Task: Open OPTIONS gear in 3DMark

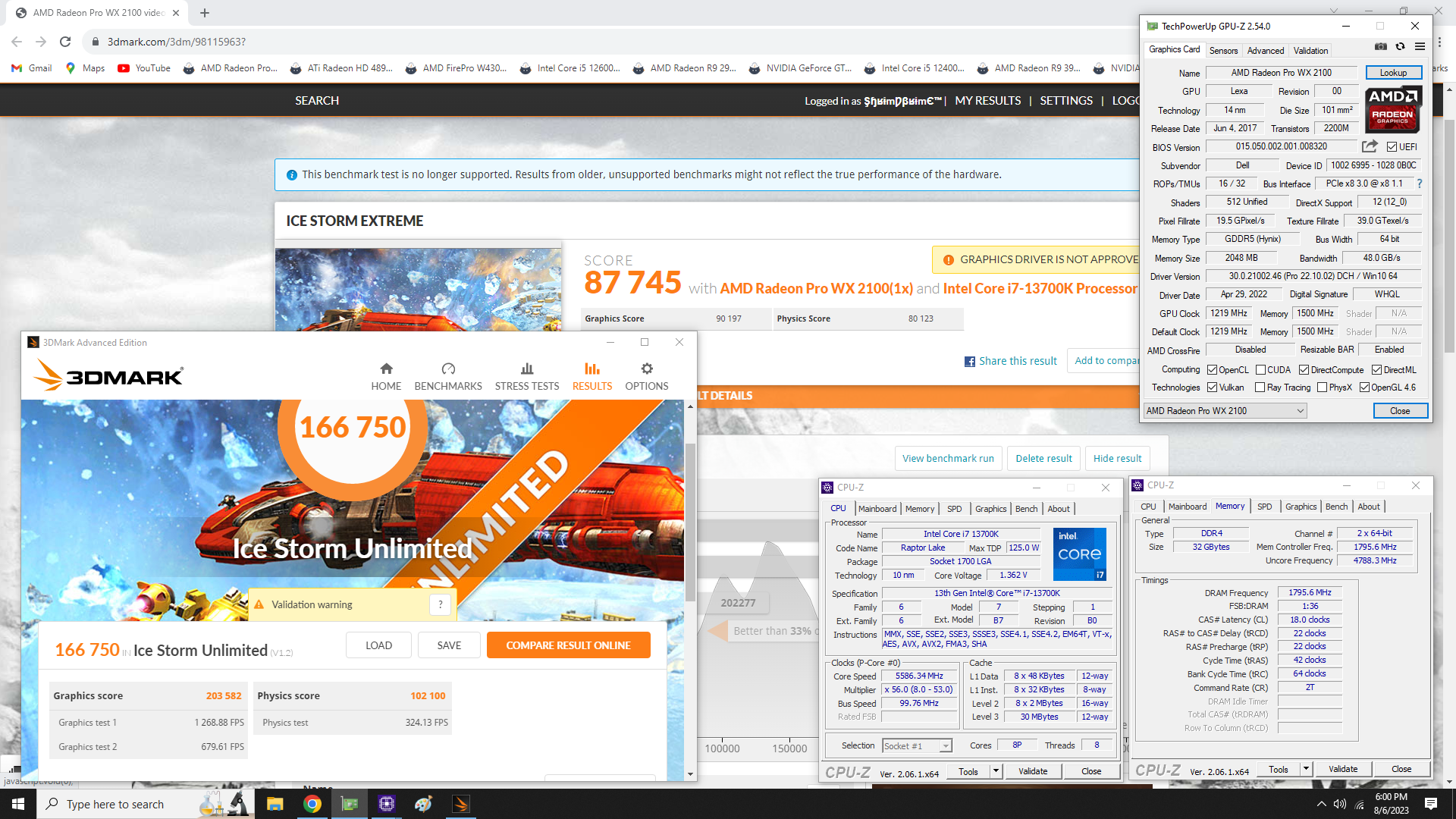Action: coord(647,376)
